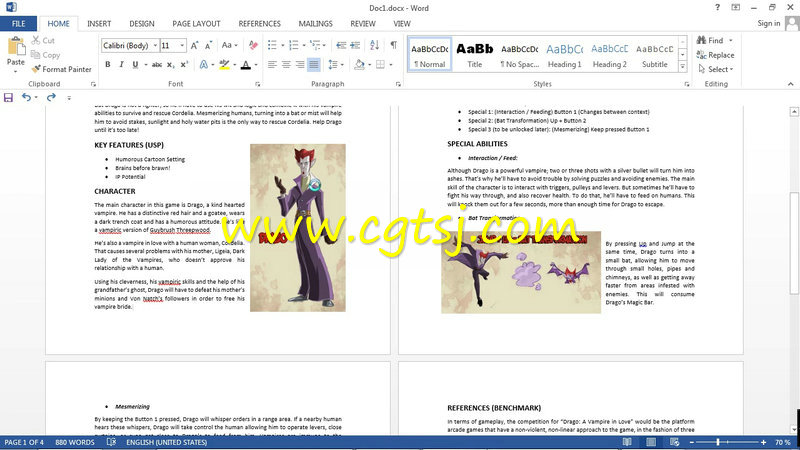800x450 pixels.
Task: Toggle subscript formatting
Action: 170,65
